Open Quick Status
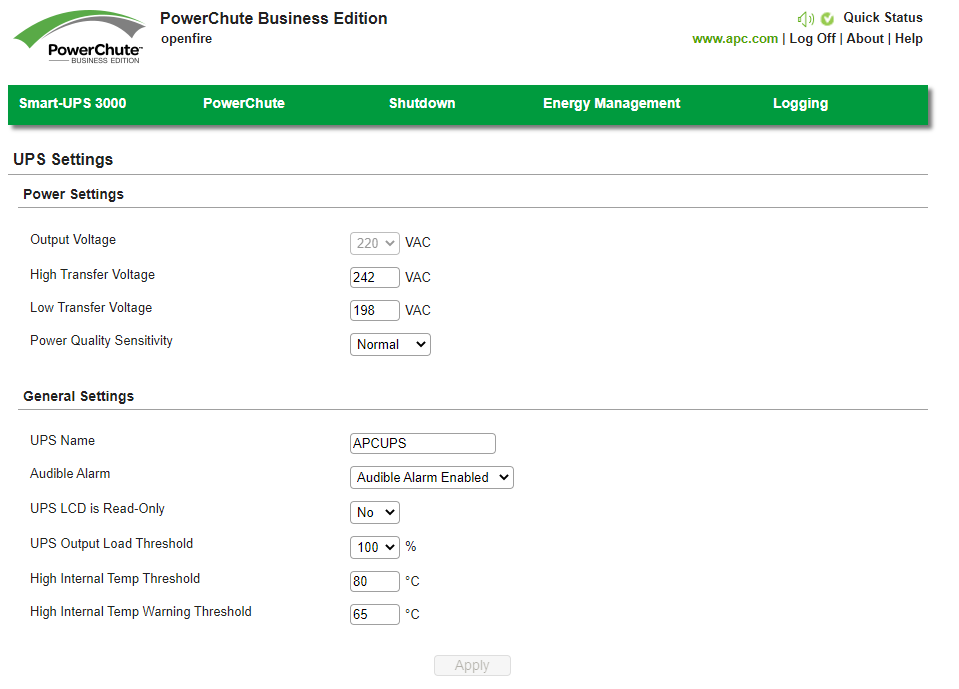959x689 pixels. click(x=883, y=18)
